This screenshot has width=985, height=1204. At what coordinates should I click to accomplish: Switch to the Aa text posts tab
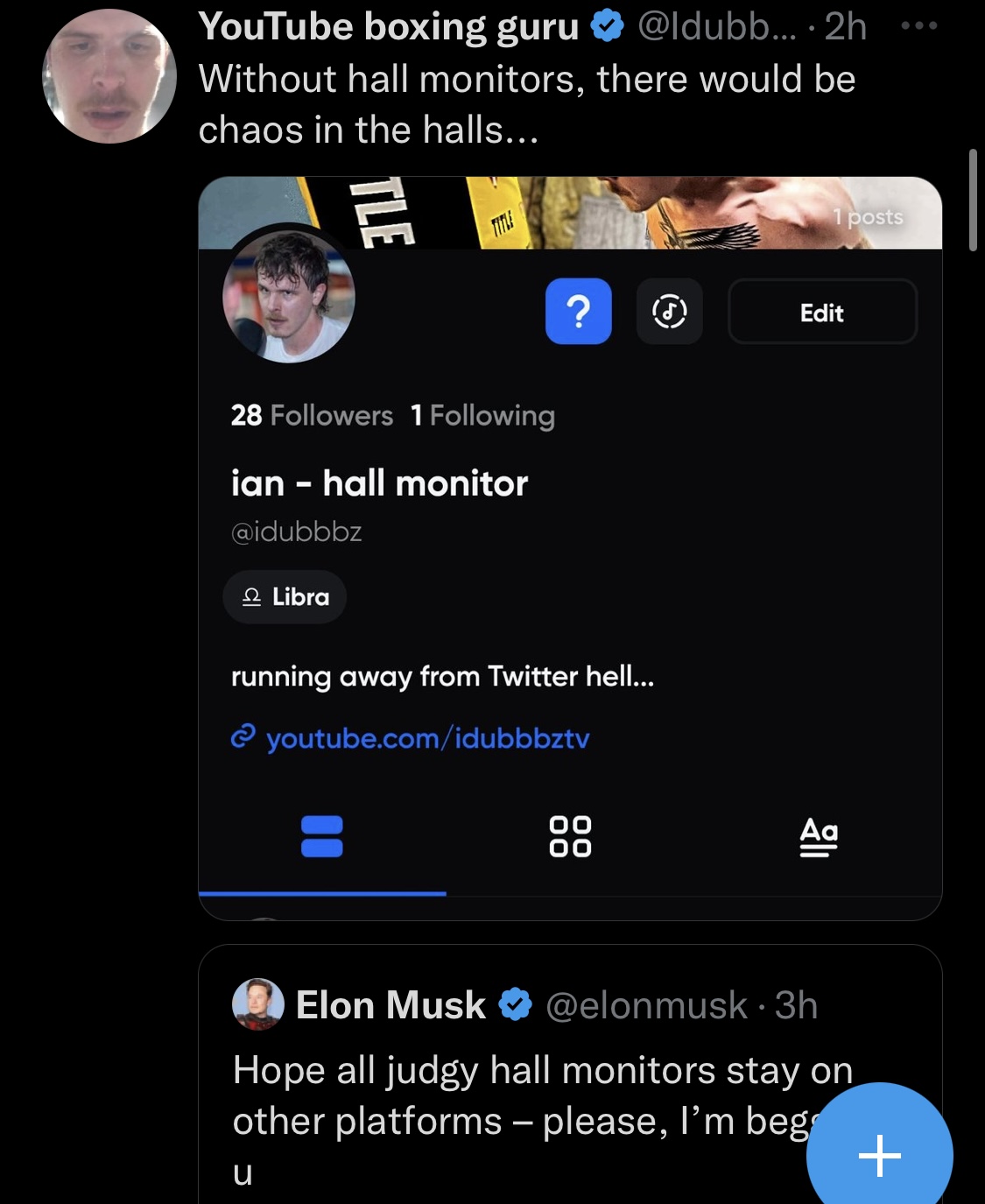point(819,836)
